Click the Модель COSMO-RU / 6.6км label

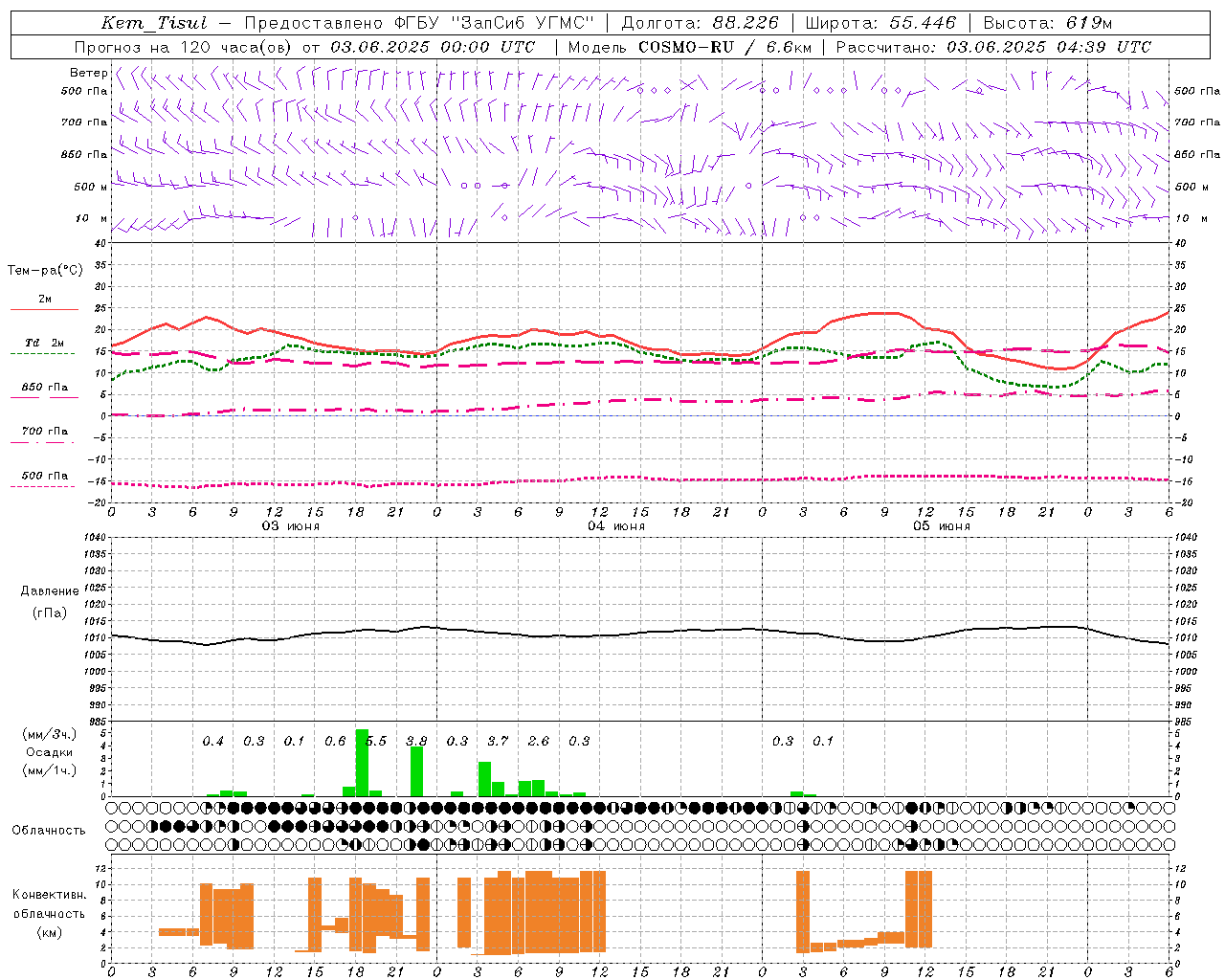(690, 47)
